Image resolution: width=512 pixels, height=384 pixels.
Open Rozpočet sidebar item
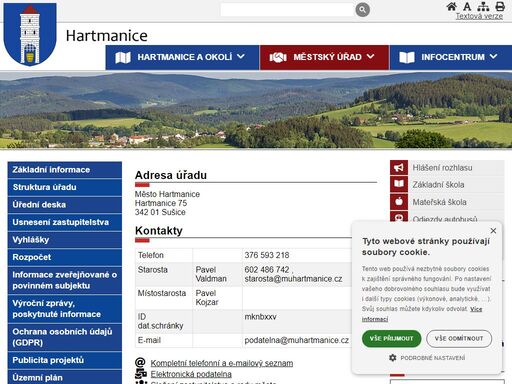(65, 257)
